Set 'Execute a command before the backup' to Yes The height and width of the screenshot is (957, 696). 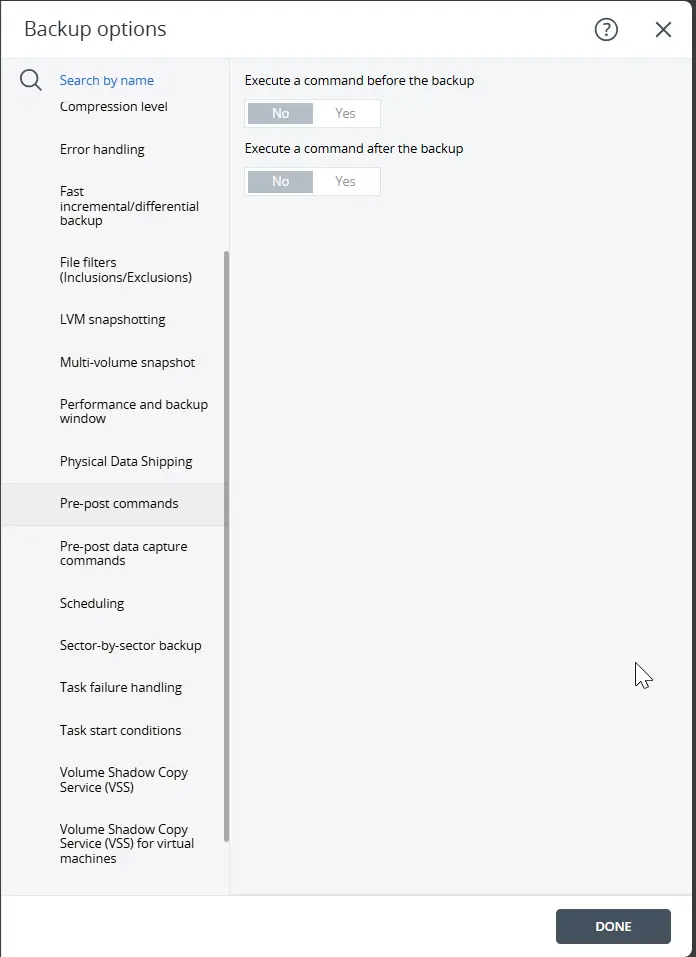(x=346, y=113)
